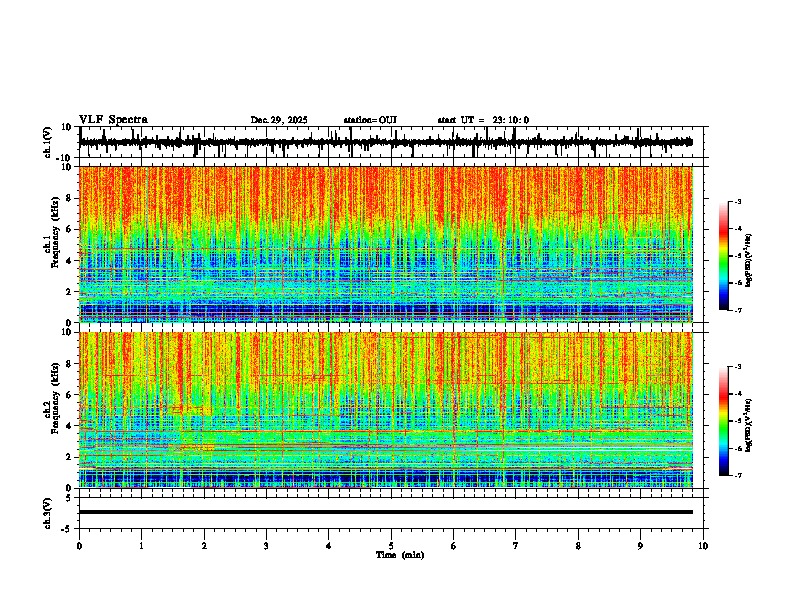
Task: Click the "5" tick on ch.3(V) axis
Action: (70, 498)
